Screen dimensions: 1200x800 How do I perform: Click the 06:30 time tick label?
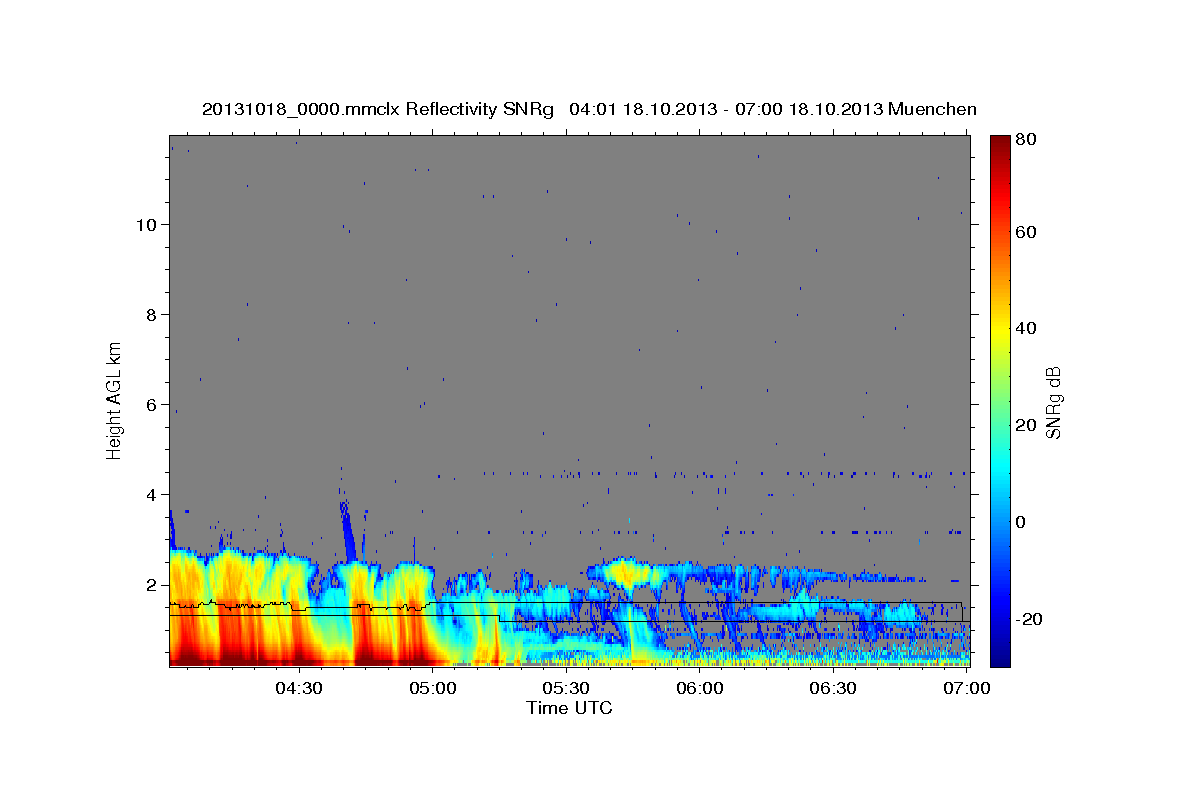pos(833,688)
